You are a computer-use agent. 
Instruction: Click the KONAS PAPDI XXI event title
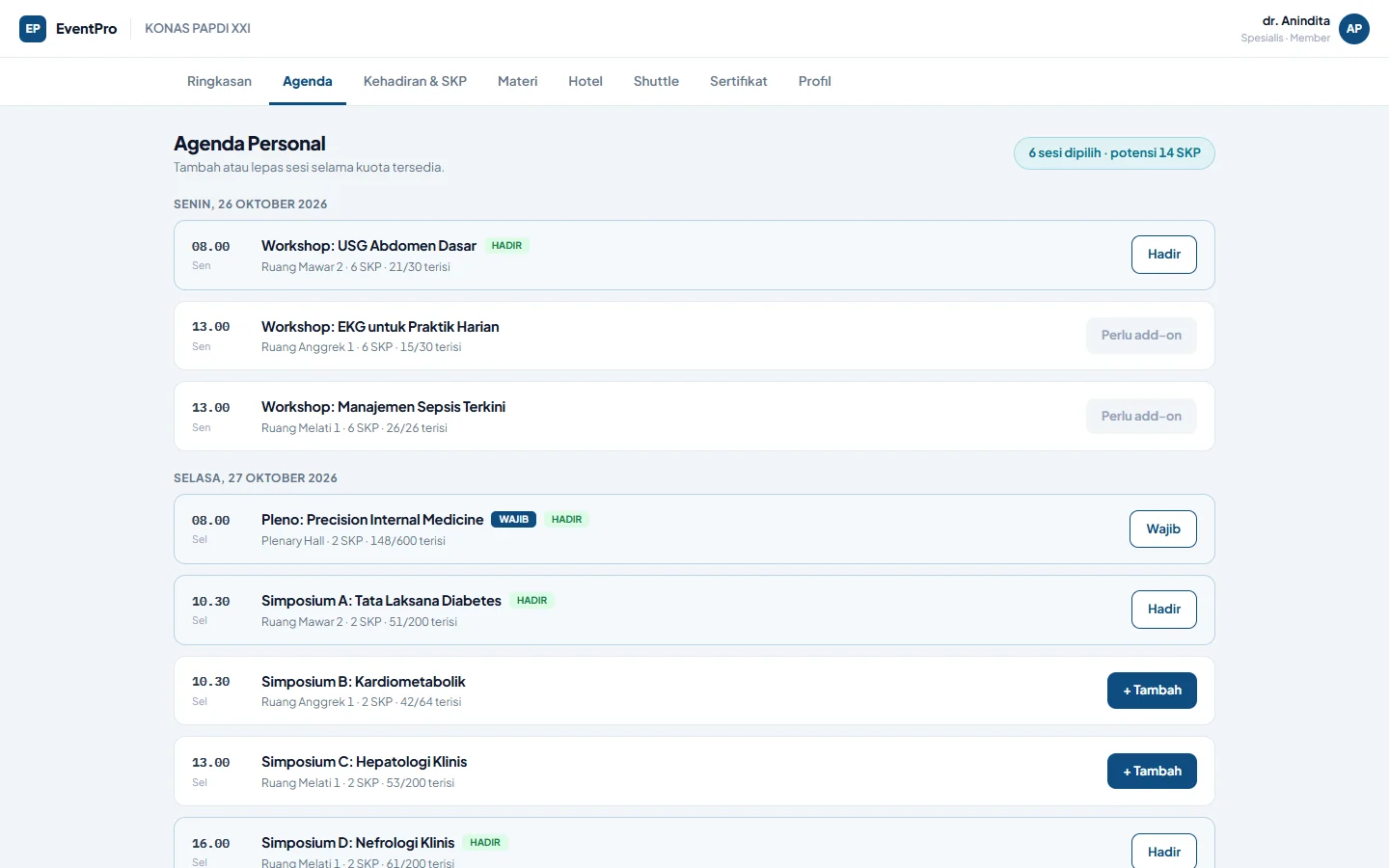198,29
